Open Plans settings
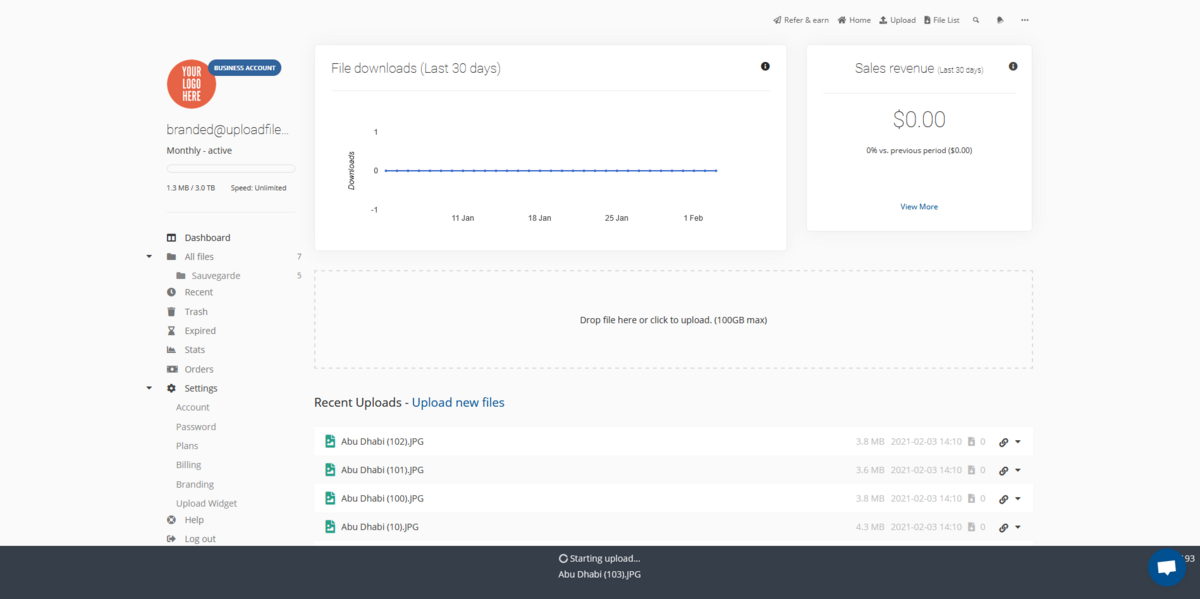This screenshot has width=1200, height=599. 187,446
